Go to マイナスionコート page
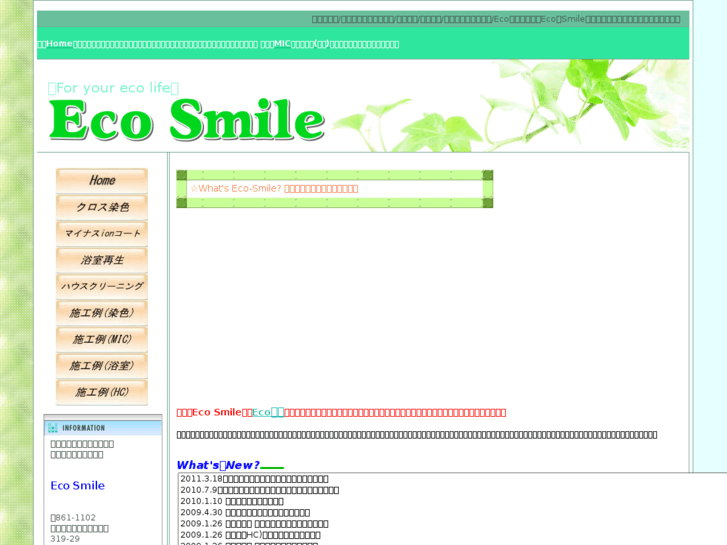This screenshot has width=727, height=545. coord(102,233)
